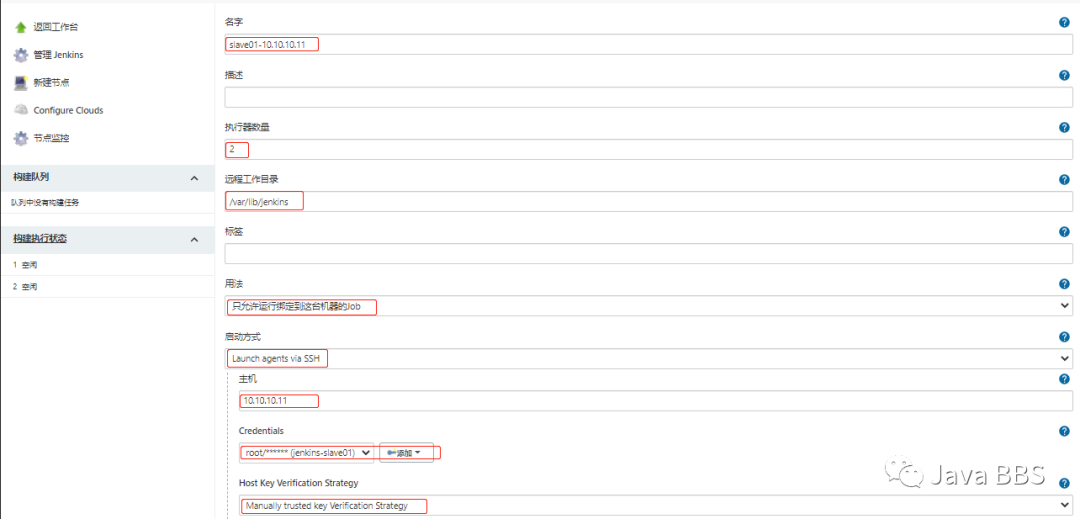Open help for Host Key Verification Strategy

point(1064,483)
